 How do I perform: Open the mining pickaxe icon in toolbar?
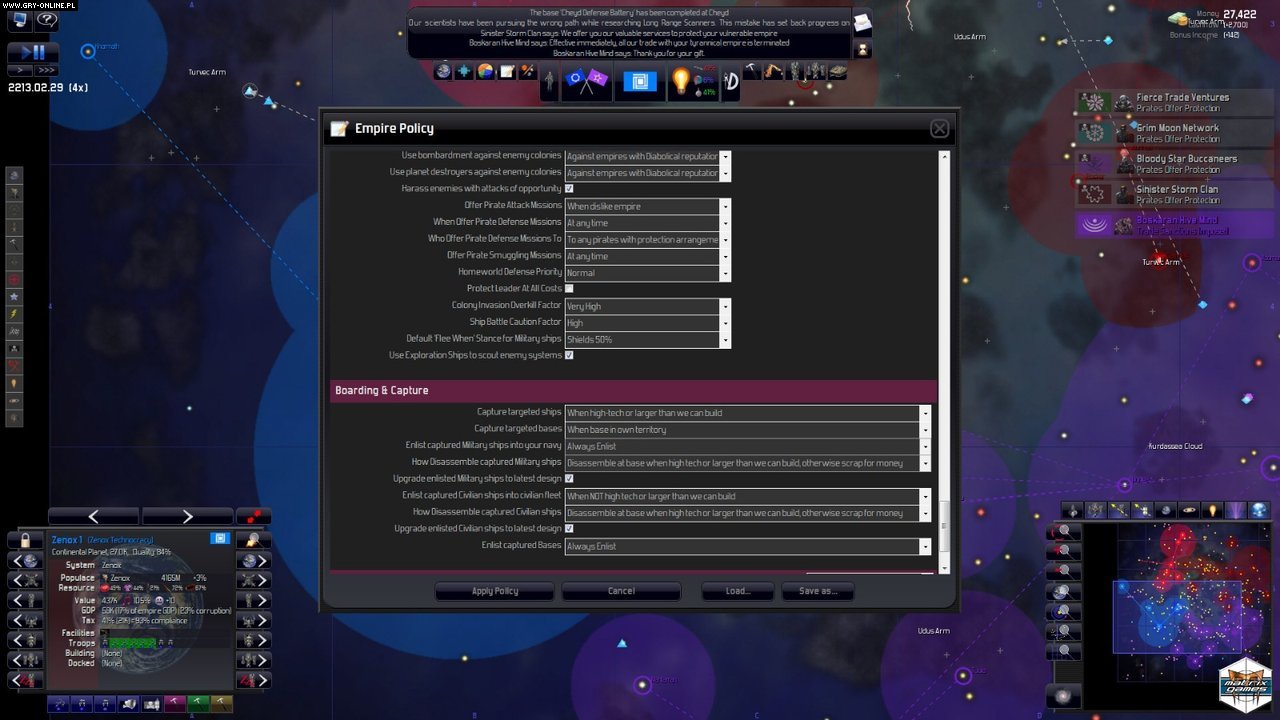pos(752,70)
